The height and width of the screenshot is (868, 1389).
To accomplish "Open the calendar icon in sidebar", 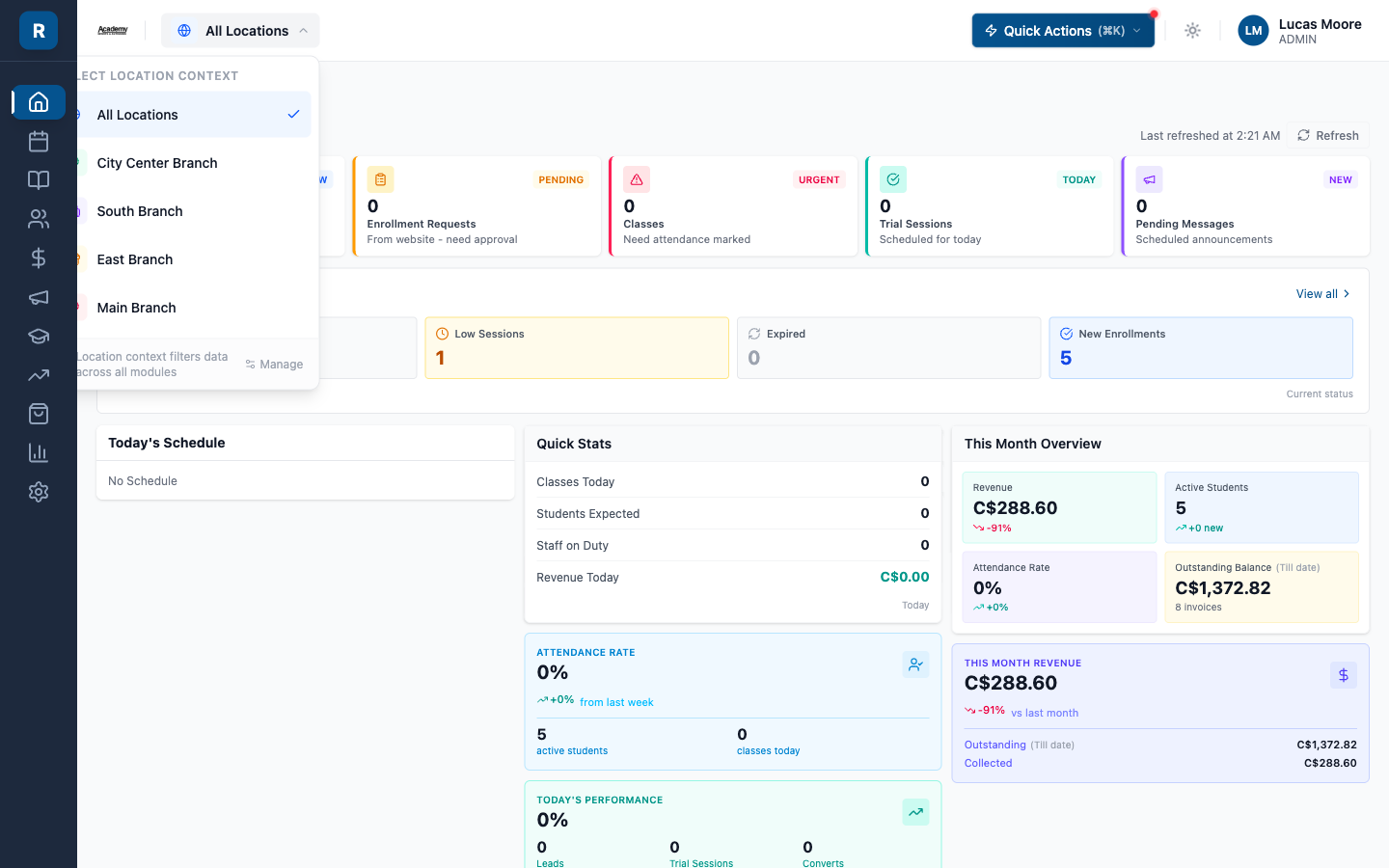I will click(x=39, y=142).
